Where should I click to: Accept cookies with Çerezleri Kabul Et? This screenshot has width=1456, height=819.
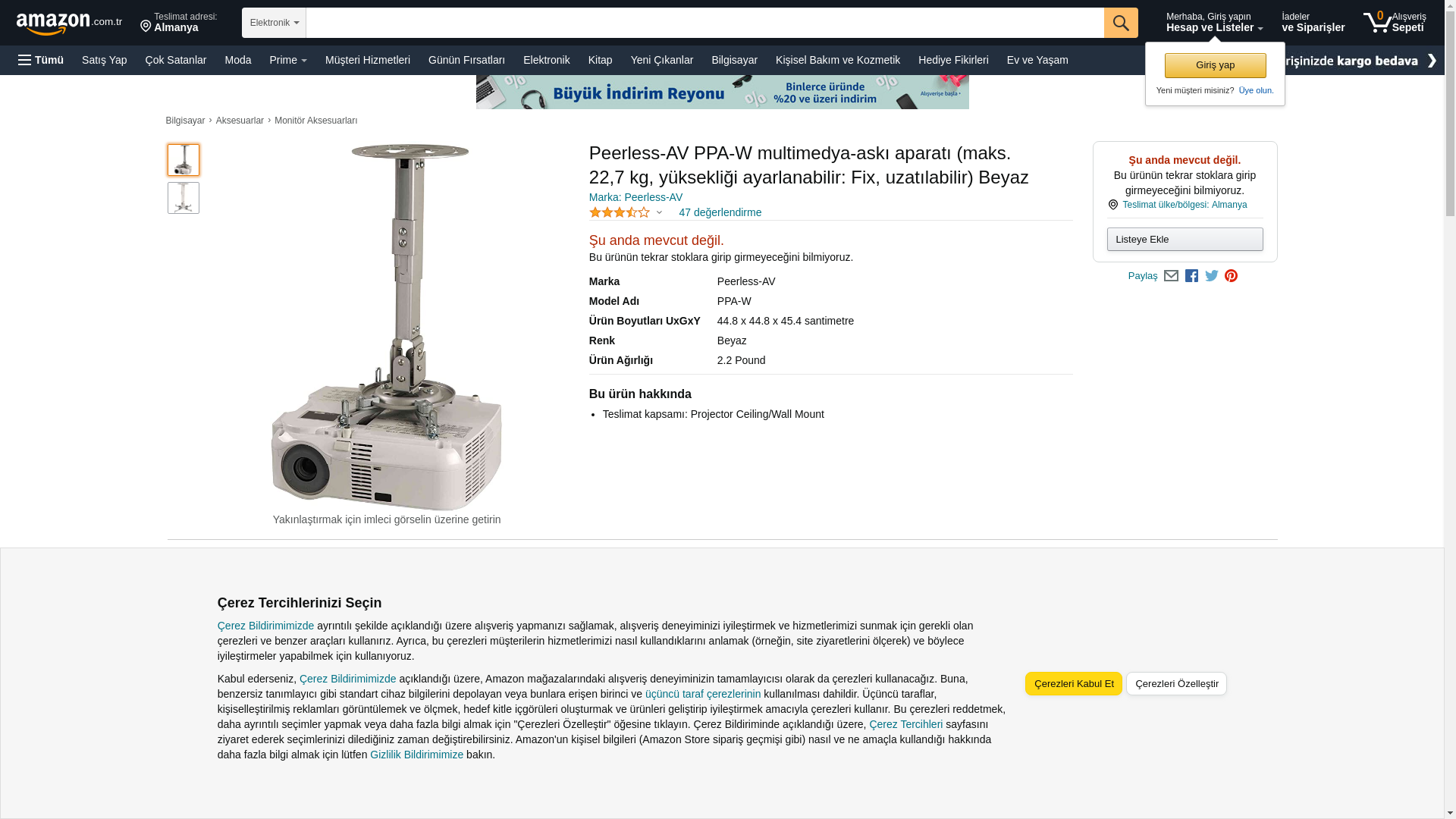[x=1073, y=683]
